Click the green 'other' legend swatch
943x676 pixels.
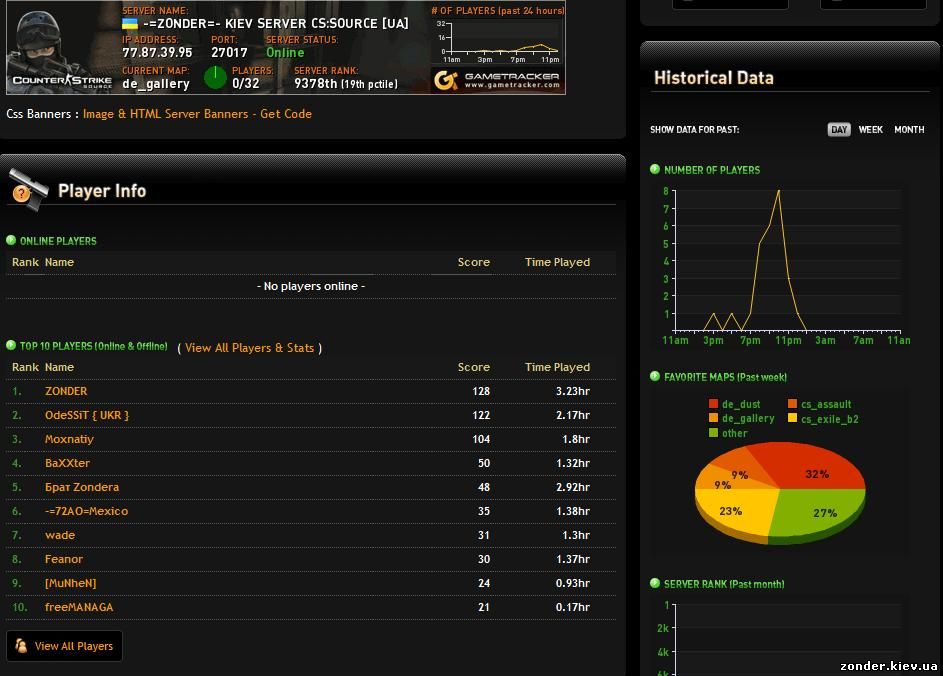point(713,432)
